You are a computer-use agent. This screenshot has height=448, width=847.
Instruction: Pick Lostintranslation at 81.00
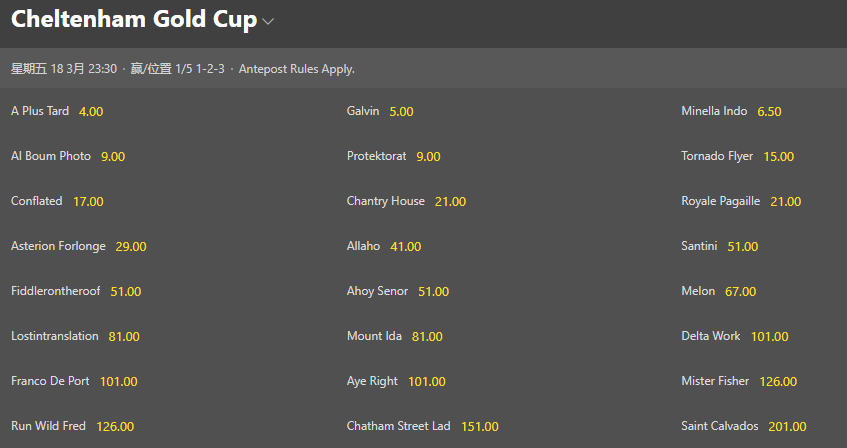[x=124, y=336]
